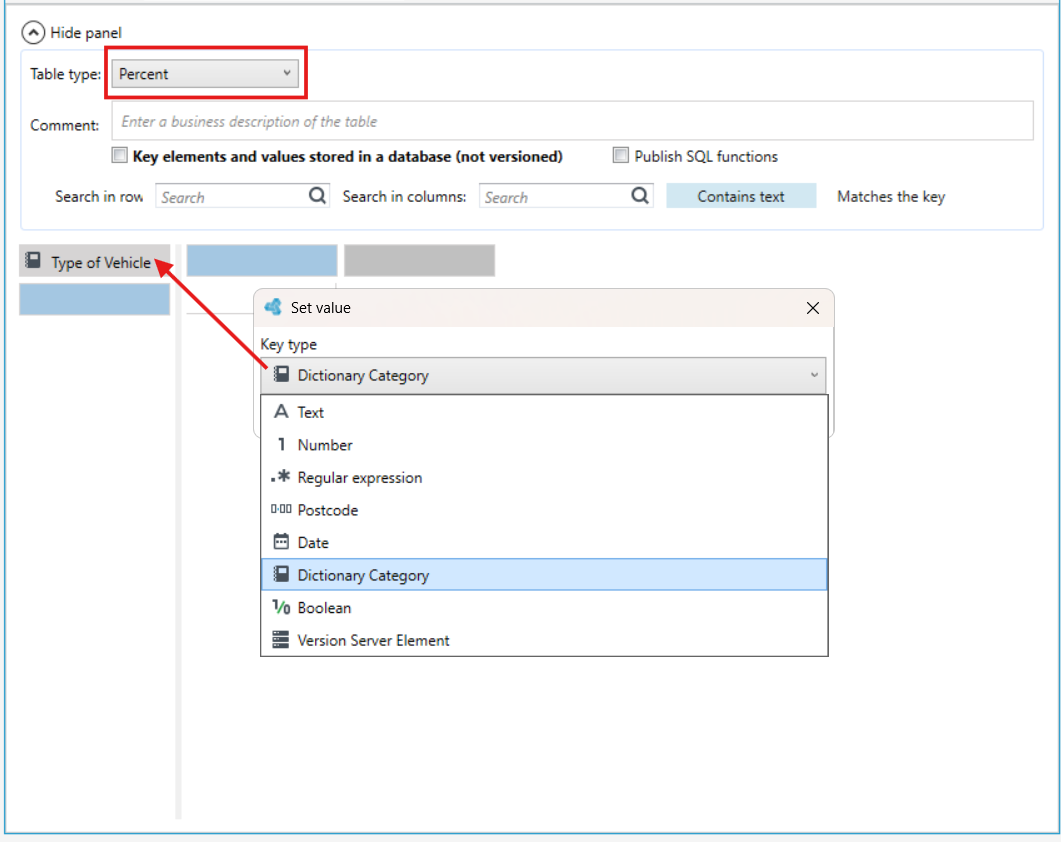This screenshot has width=1061, height=842.
Task: Click the book icon beside Type of Vehicle
Action: 33,261
